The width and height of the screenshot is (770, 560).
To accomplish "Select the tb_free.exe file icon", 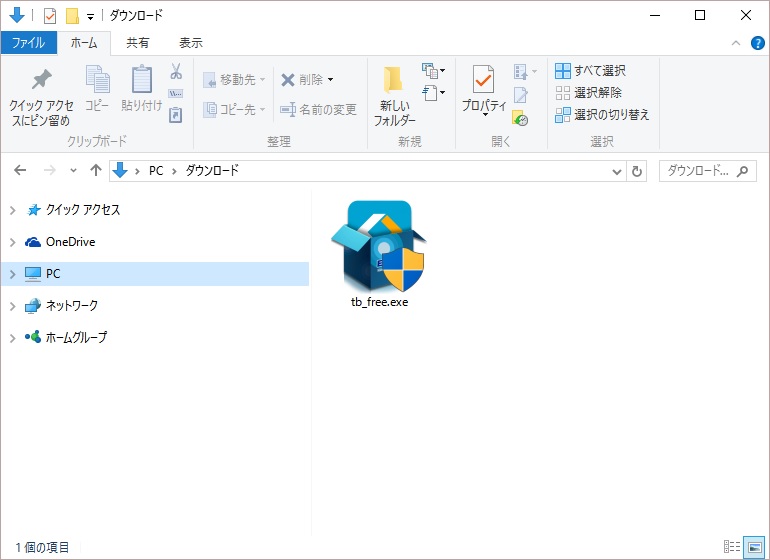I will [379, 246].
